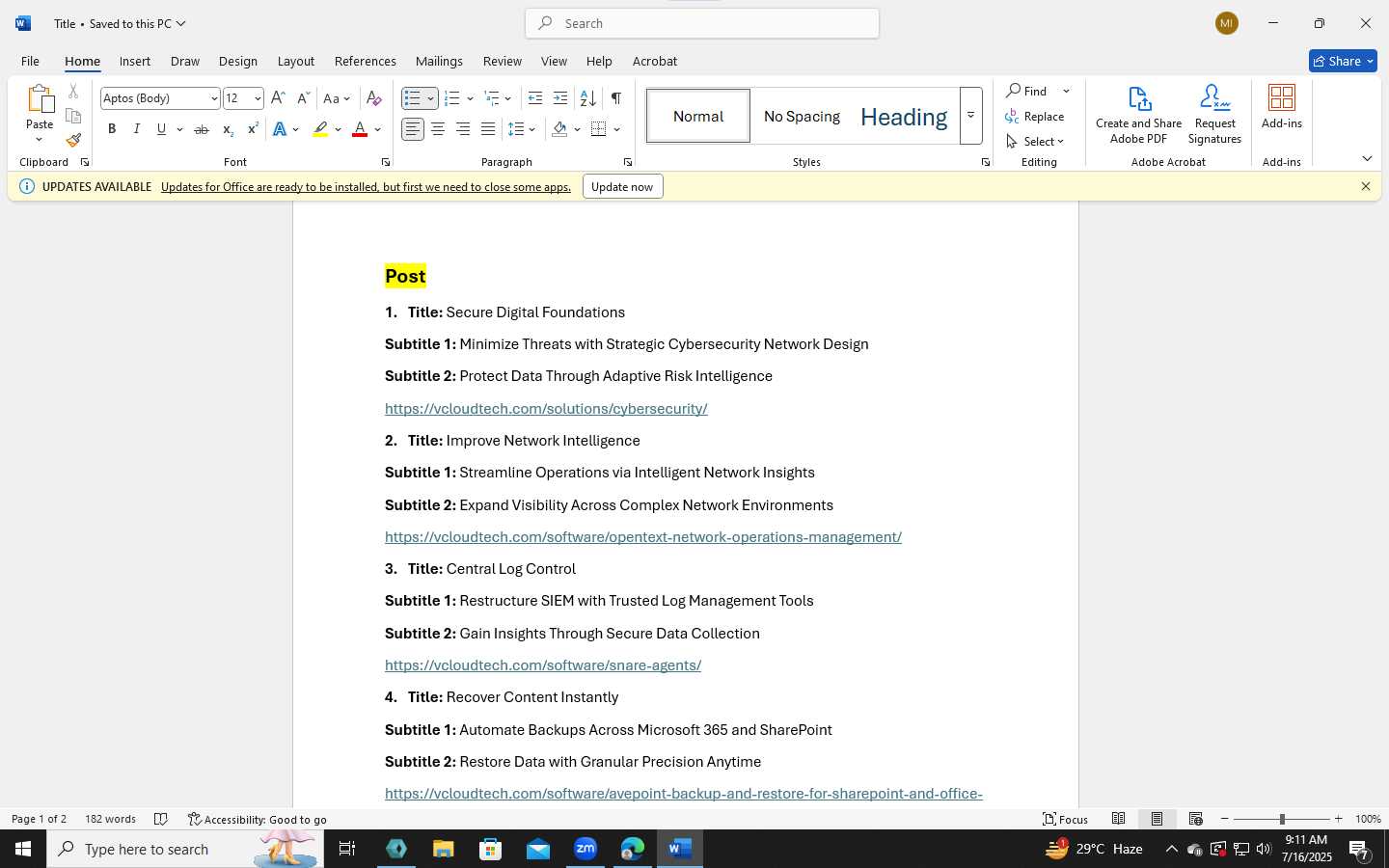This screenshot has height=868, width=1389.
Task: Set Align Left paragraph alignment
Action: (413, 129)
